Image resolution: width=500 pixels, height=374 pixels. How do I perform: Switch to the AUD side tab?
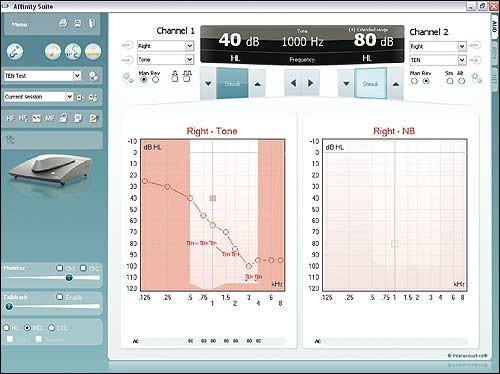494,27
